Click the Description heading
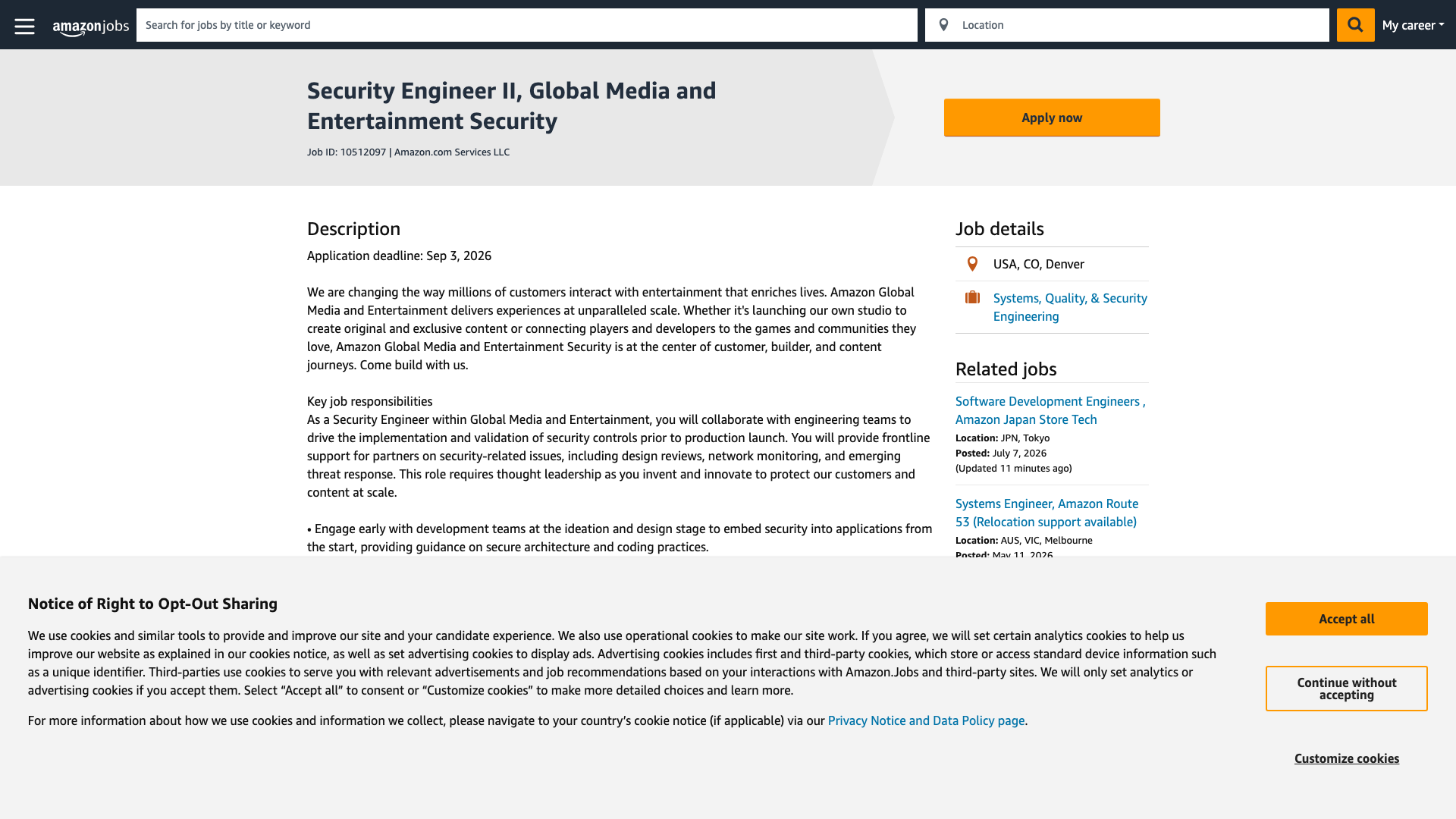The width and height of the screenshot is (1456, 819). coord(353,229)
